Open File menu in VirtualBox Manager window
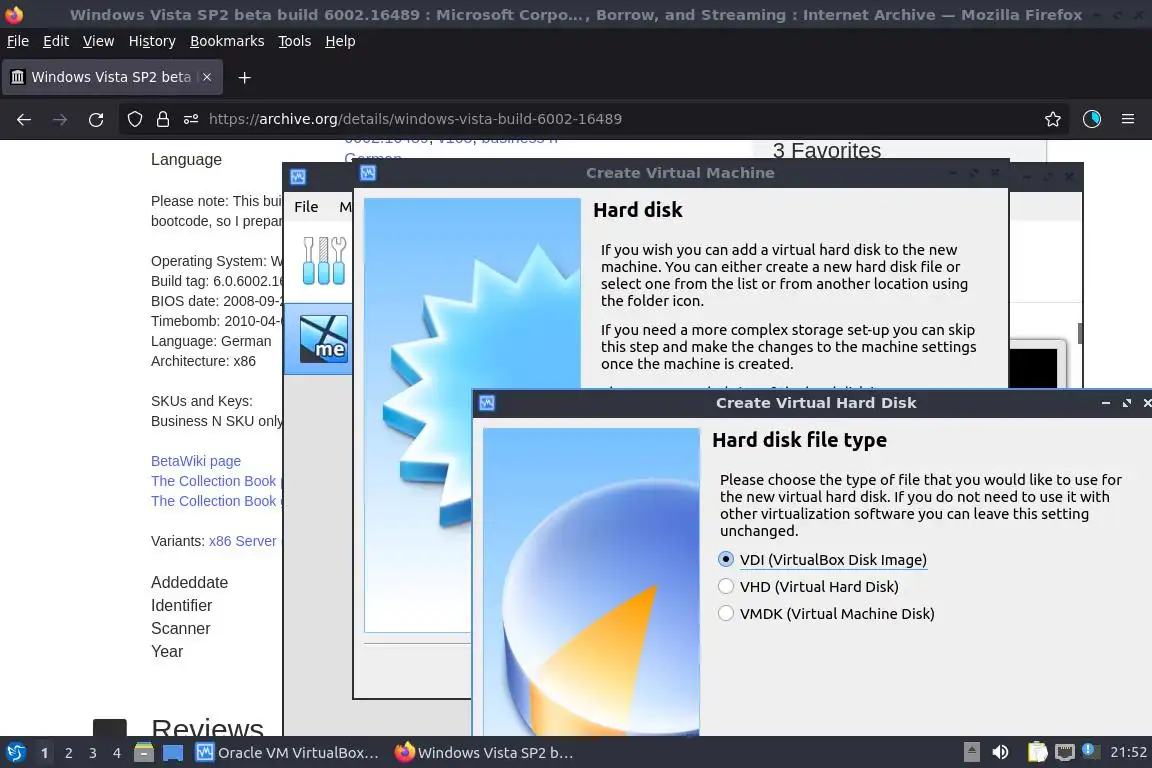 (306, 207)
